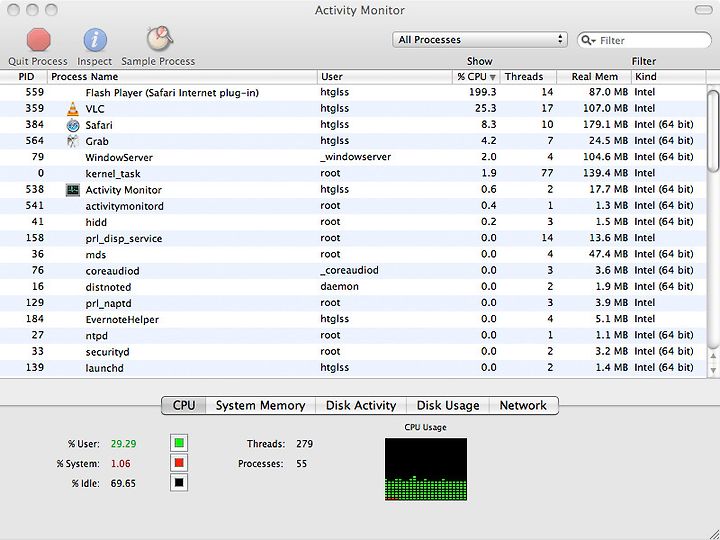Click the red % System color swatch
The width and height of the screenshot is (720, 540).
179,463
